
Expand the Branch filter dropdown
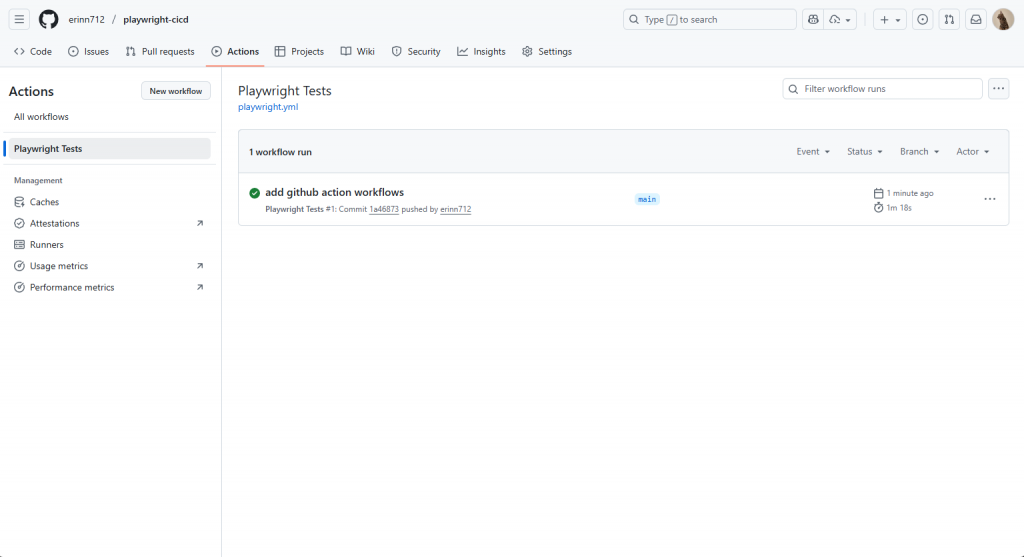tap(920, 151)
